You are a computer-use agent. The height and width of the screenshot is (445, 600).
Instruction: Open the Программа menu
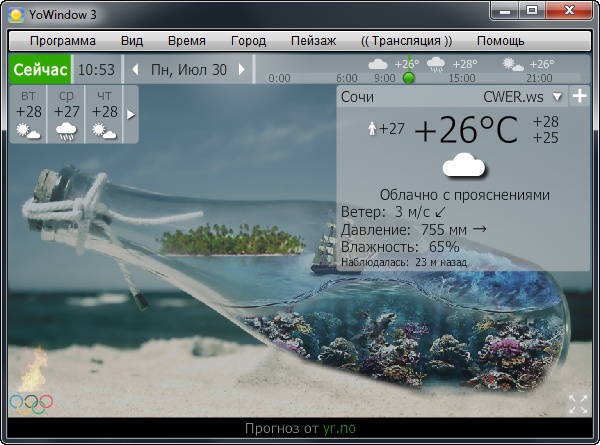(63, 41)
